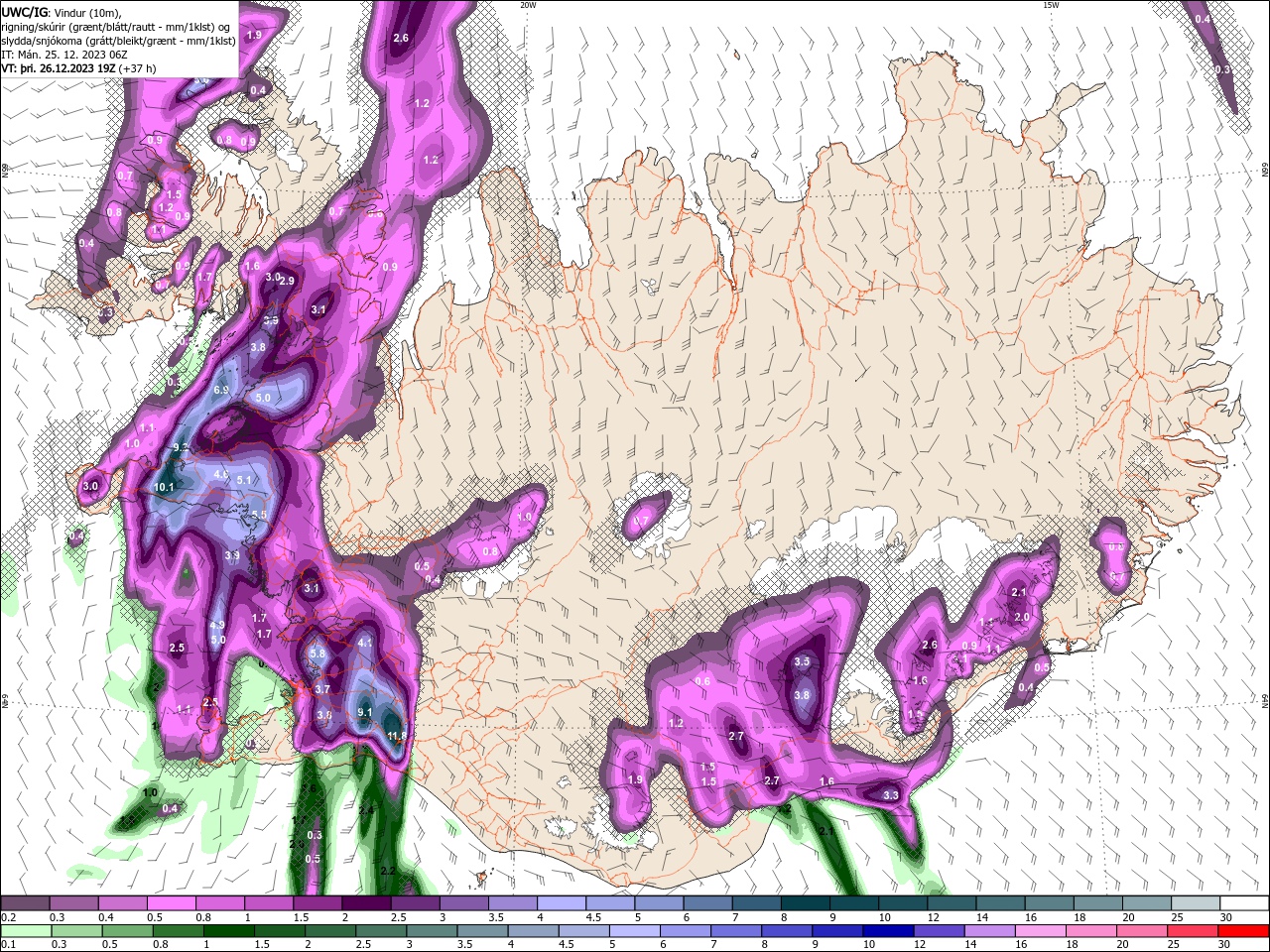Click the darkest purple swatch after 2 in snow scale
The height and width of the screenshot is (952, 1270).
tap(366, 903)
